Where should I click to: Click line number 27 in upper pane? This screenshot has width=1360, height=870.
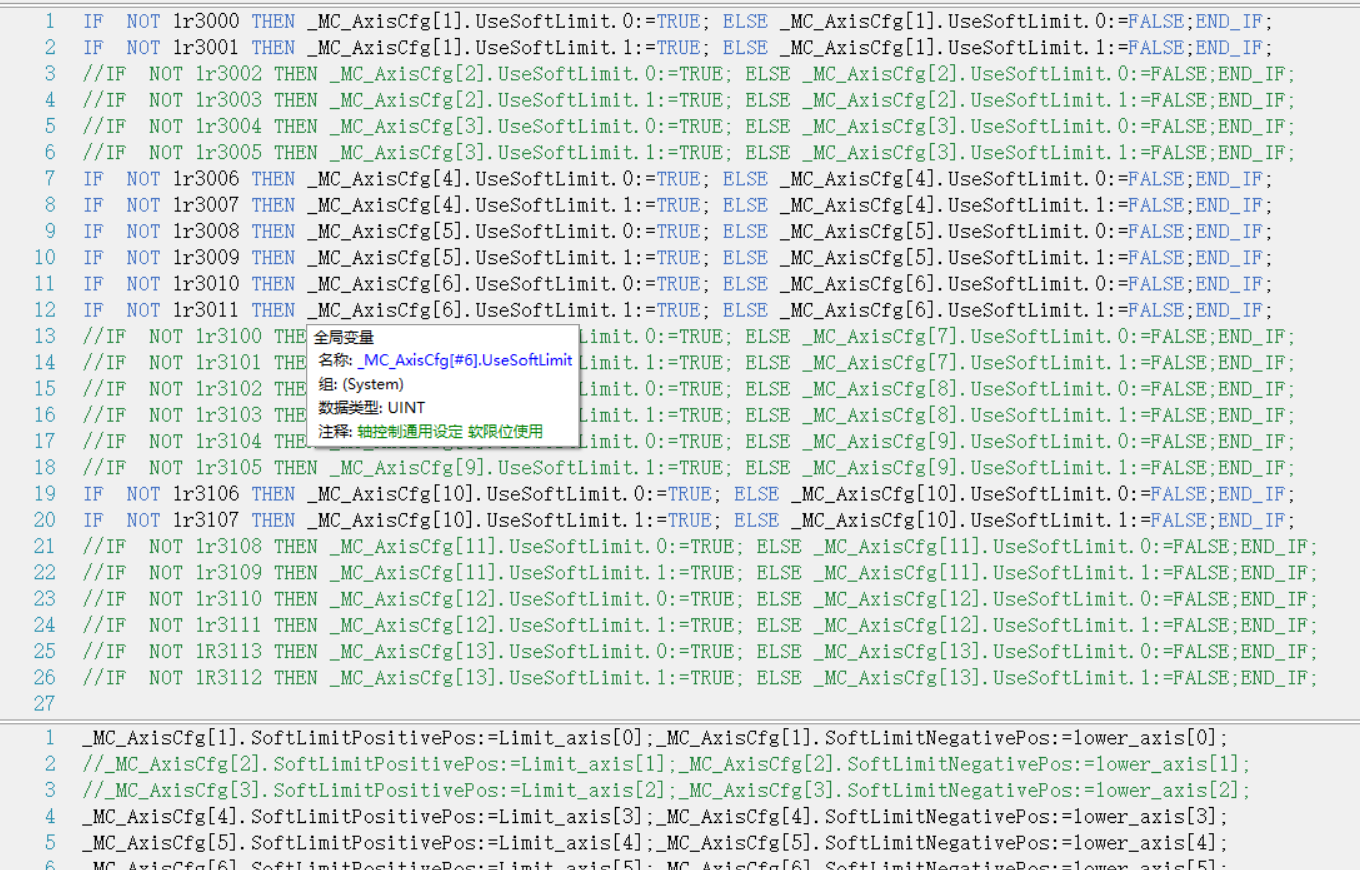coord(44,703)
